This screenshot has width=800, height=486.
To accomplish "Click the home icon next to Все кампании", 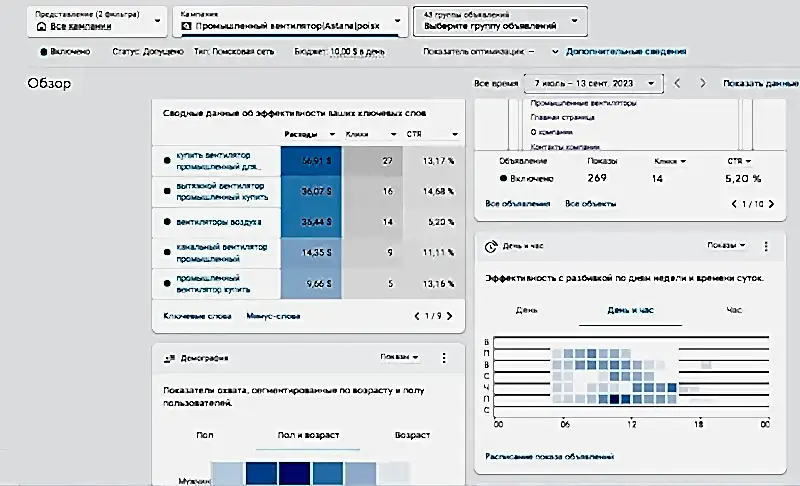I will pyautogui.click(x=41, y=27).
